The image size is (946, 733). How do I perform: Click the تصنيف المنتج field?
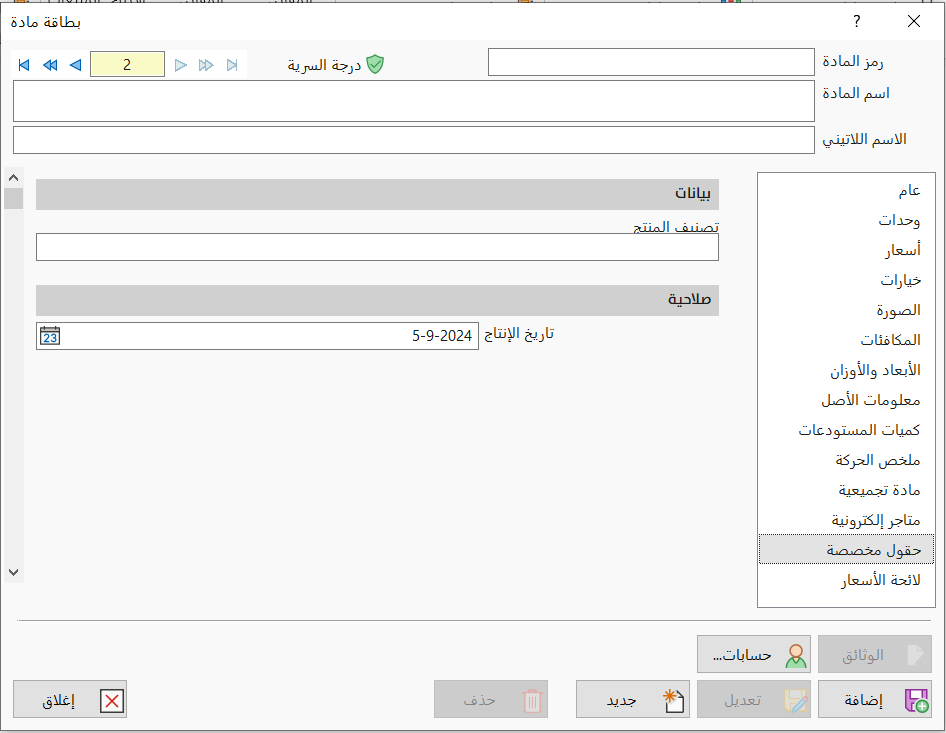tap(377, 247)
